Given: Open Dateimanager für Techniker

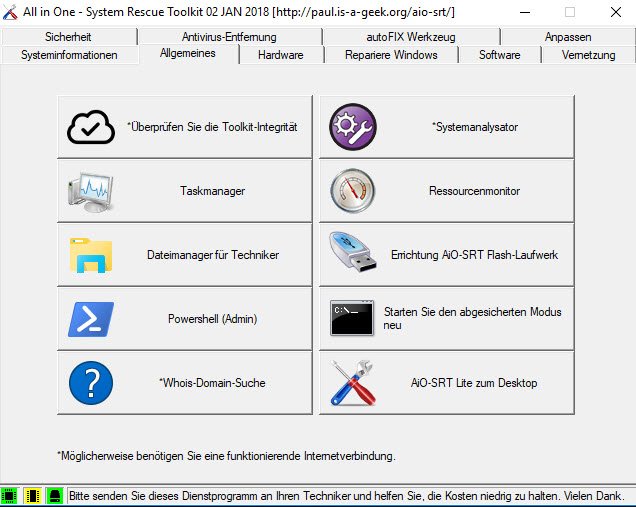Looking at the screenshot, I should pos(185,255).
